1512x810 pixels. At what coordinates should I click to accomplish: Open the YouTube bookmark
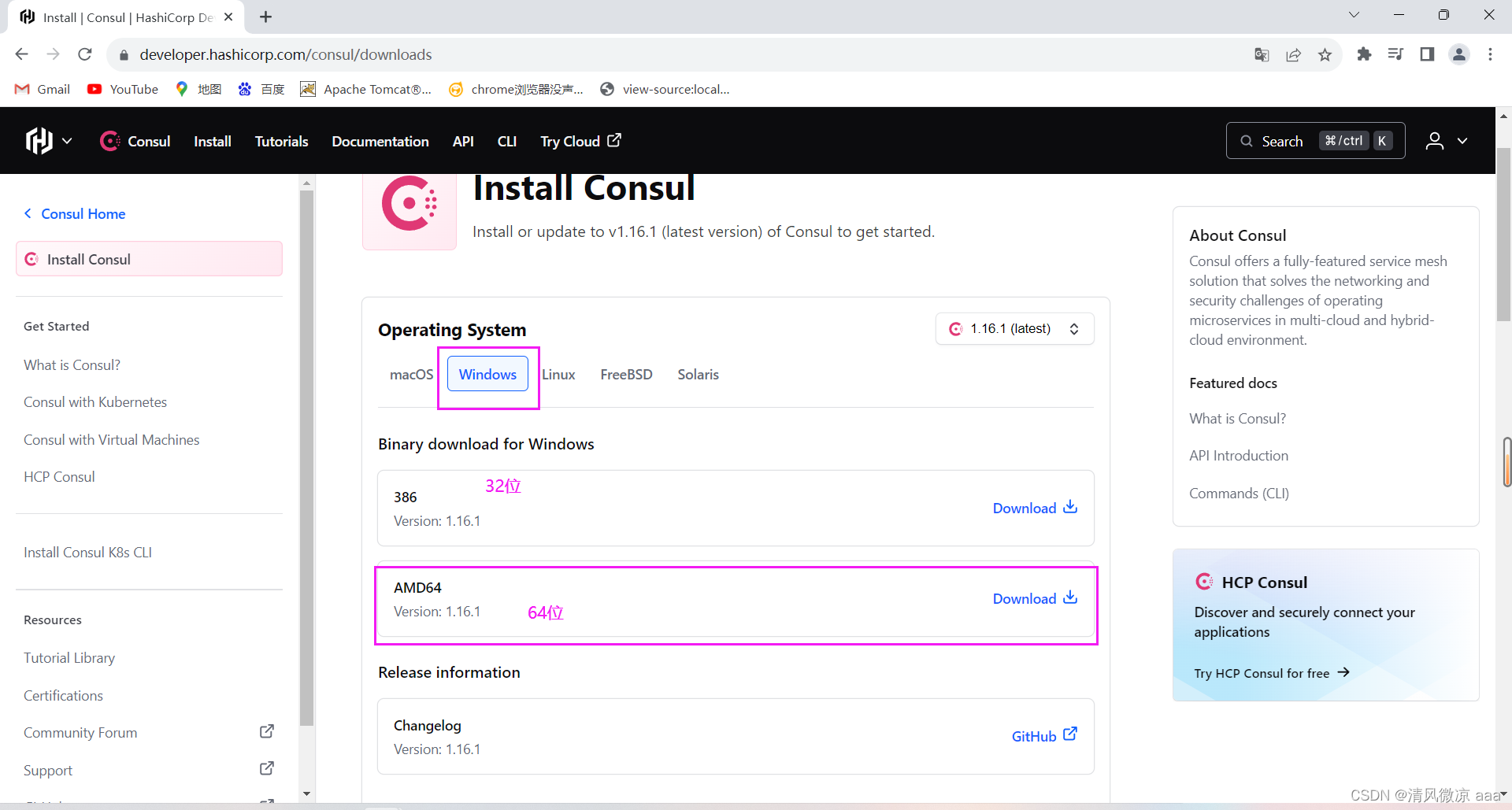point(123,89)
